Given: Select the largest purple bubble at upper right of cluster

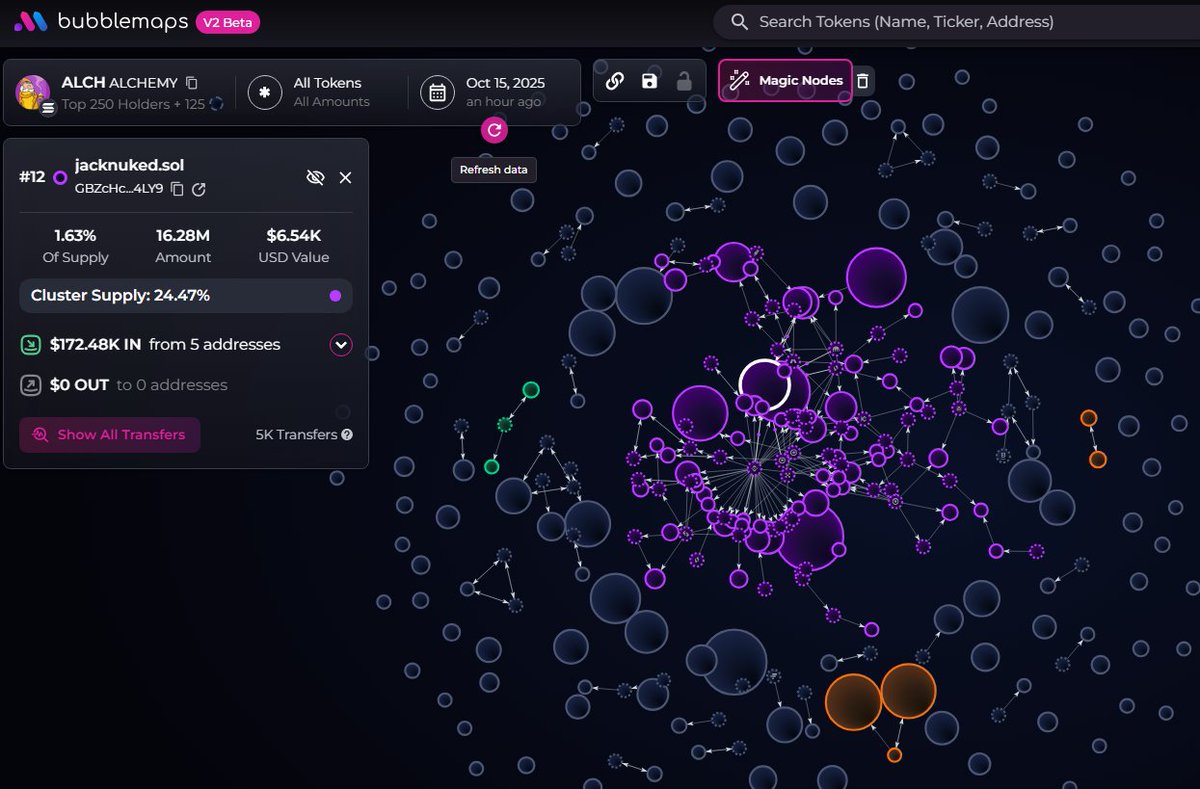Looking at the screenshot, I should tap(876, 277).
